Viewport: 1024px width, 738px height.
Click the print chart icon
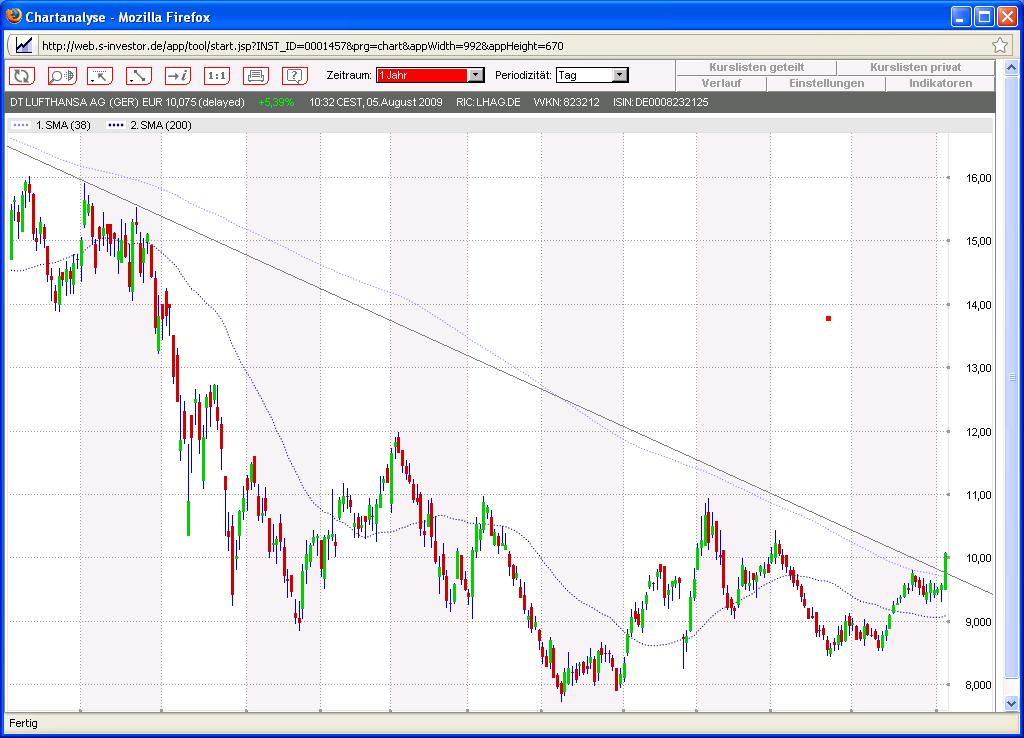[254, 76]
